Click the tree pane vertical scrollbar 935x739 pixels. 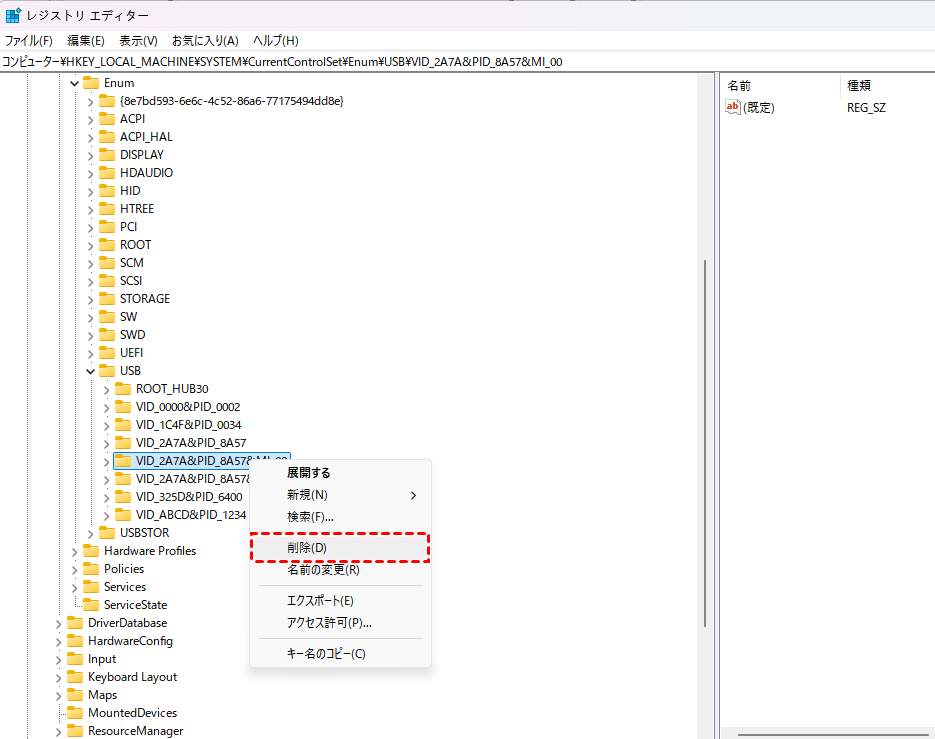coord(706,440)
